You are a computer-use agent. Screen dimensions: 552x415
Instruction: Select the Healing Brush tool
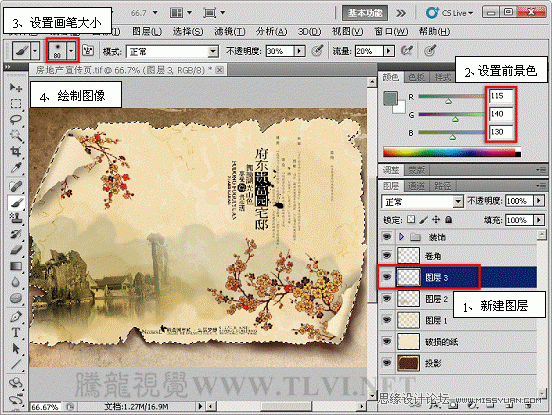click(x=15, y=186)
